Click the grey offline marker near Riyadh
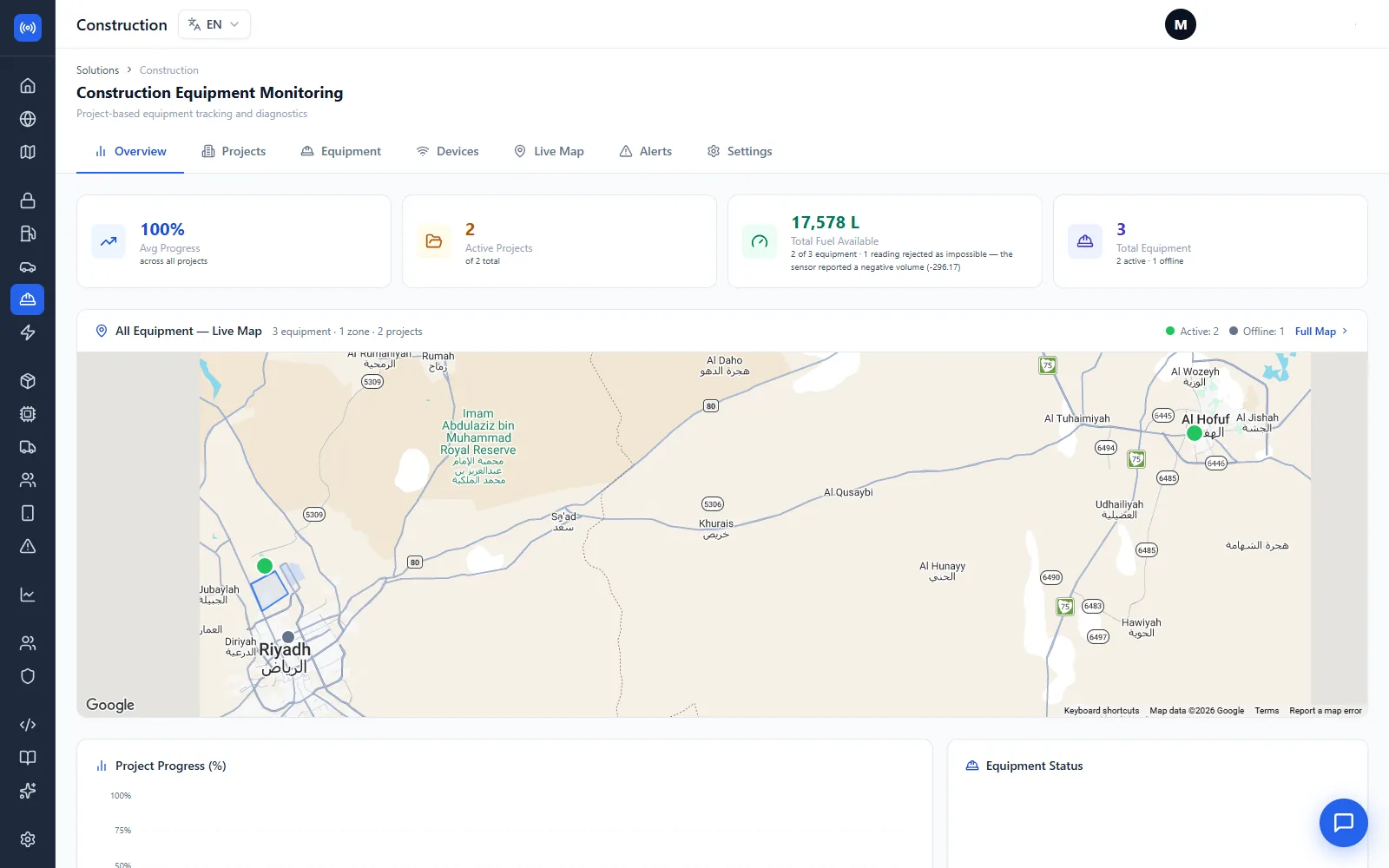The image size is (1389, 868). click(x=288, y=637)
